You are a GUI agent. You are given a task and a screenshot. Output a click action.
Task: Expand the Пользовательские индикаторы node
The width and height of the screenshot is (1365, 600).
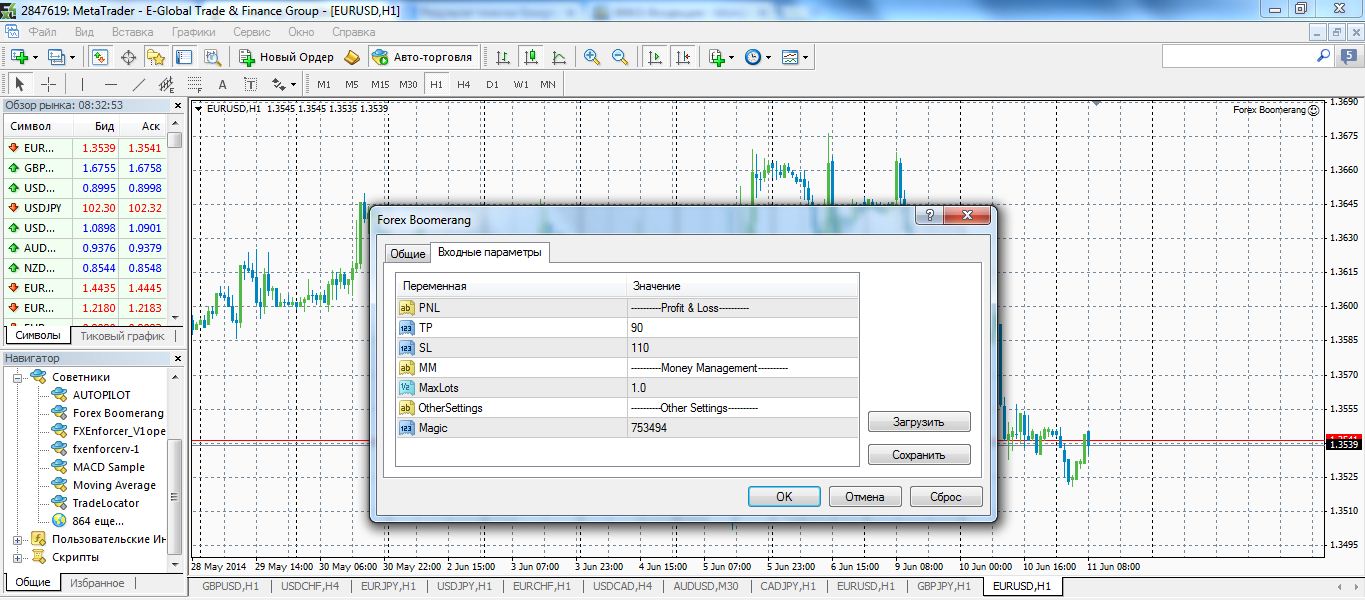point(17,539)
